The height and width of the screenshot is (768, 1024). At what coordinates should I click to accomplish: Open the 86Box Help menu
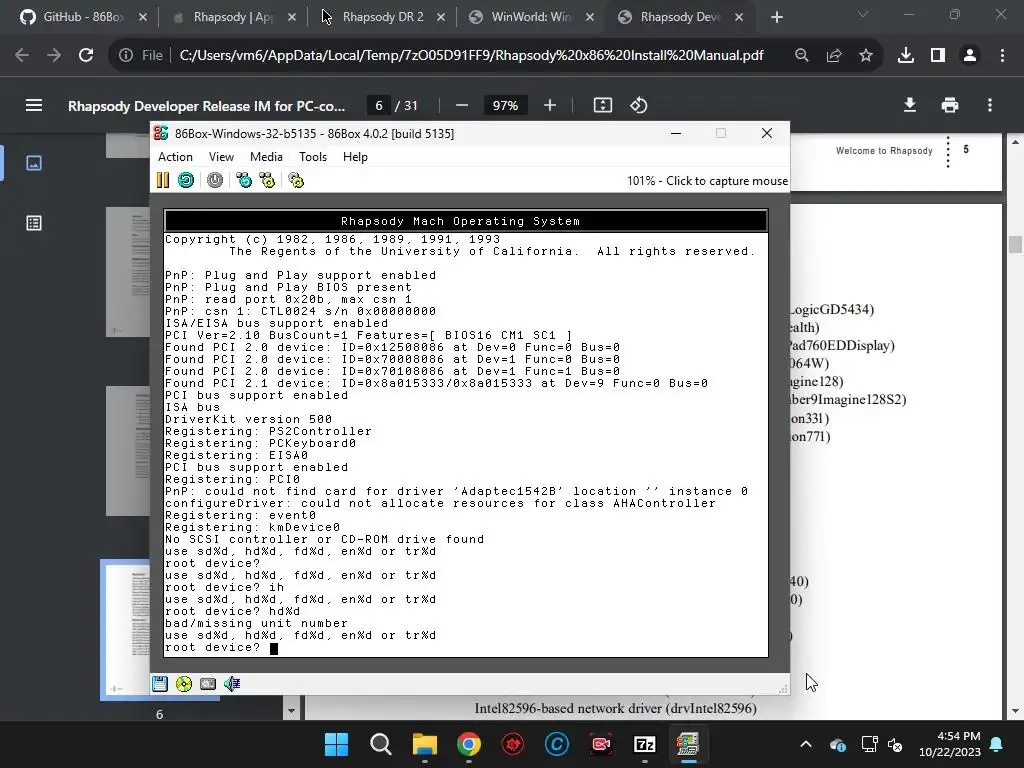click(355, 157)
